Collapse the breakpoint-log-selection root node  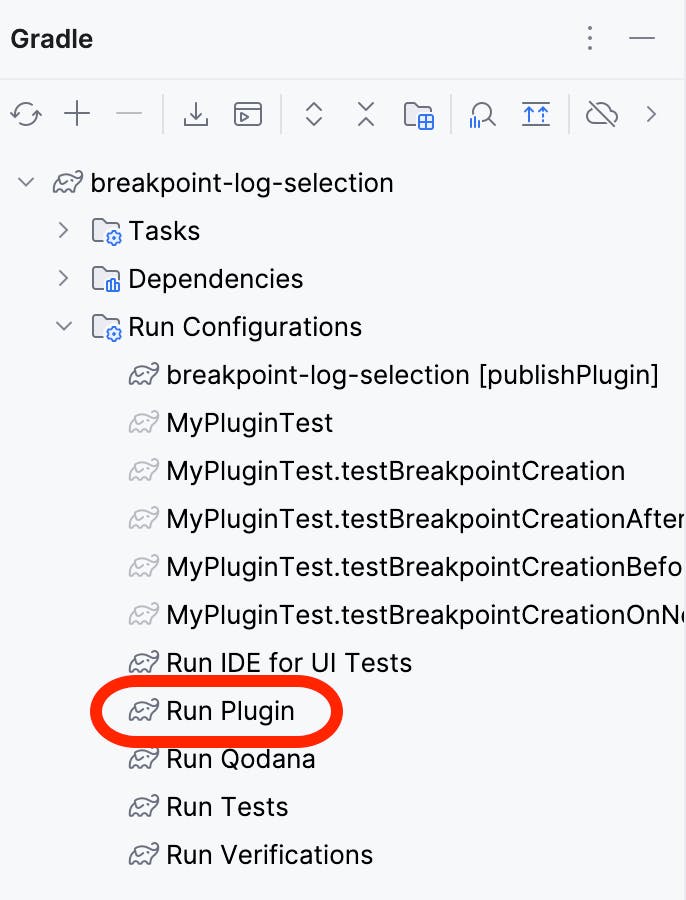[x=25, y=183]
